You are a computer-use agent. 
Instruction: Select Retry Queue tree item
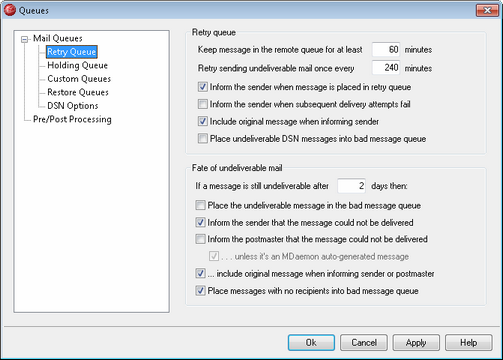pos(72,52)
